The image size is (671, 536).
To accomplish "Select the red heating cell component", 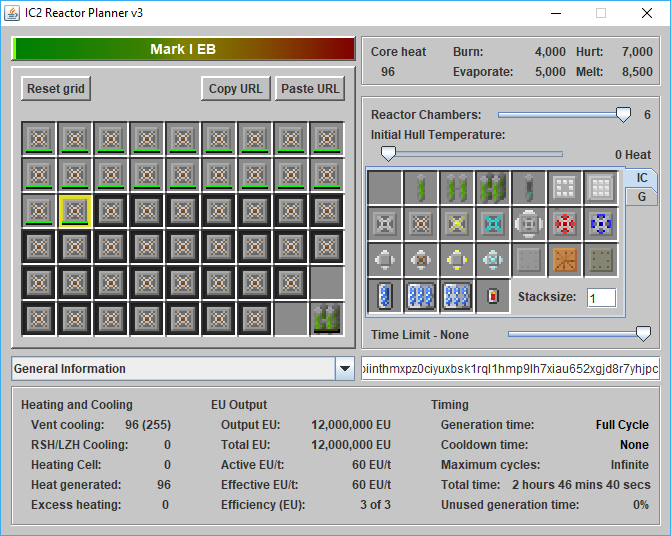I will (493, 296).
